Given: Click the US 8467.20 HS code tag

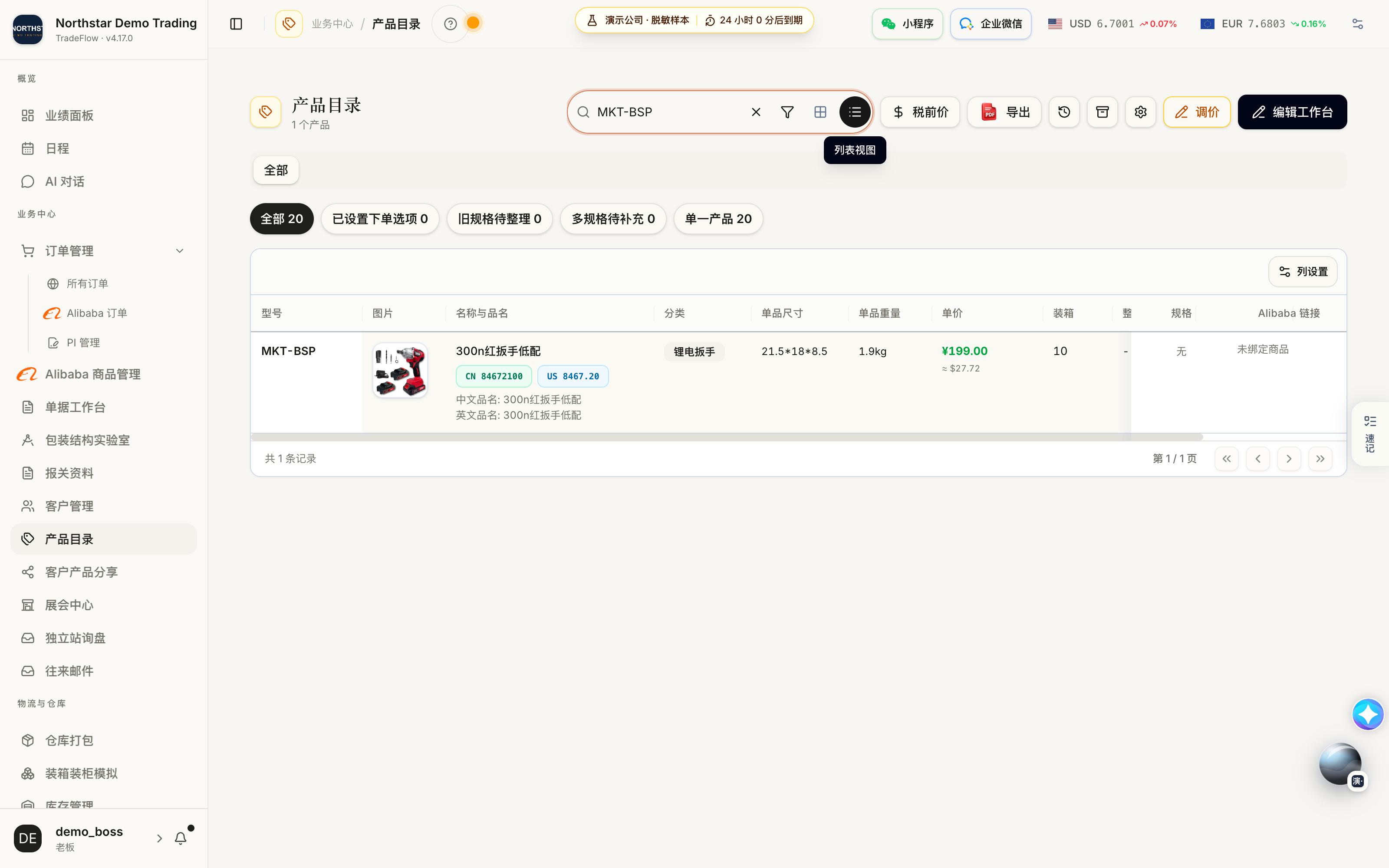Looking at the screenshot, I should [573, 376].
